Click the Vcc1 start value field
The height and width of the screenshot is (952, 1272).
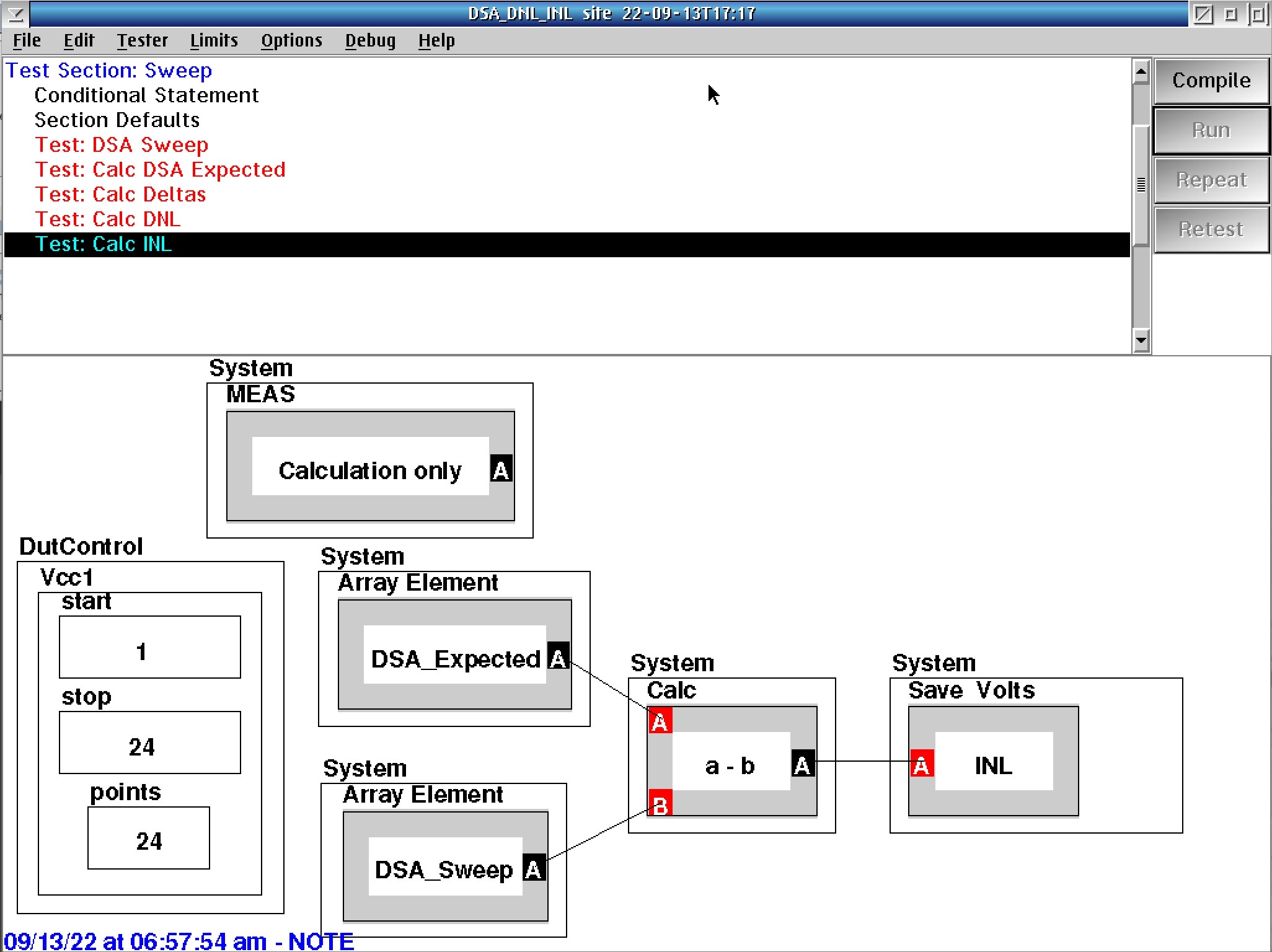150,647
